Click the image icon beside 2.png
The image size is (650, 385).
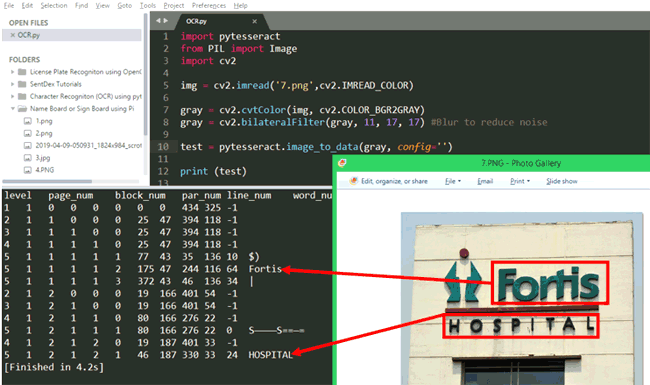(28, 133)
